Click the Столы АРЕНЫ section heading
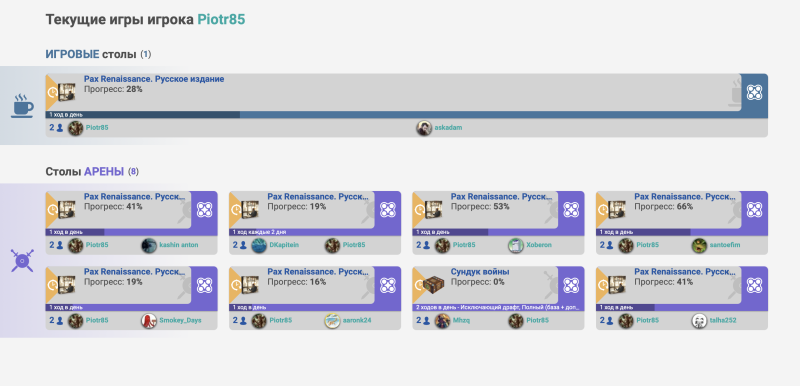 [x=85, y=171]
